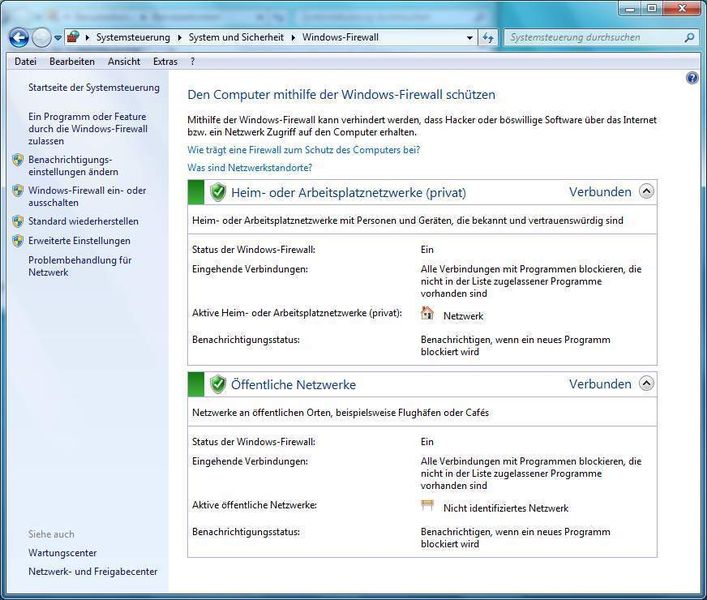Open the Datei menu
The image size is (707, 600).
[x=25, y=62]
